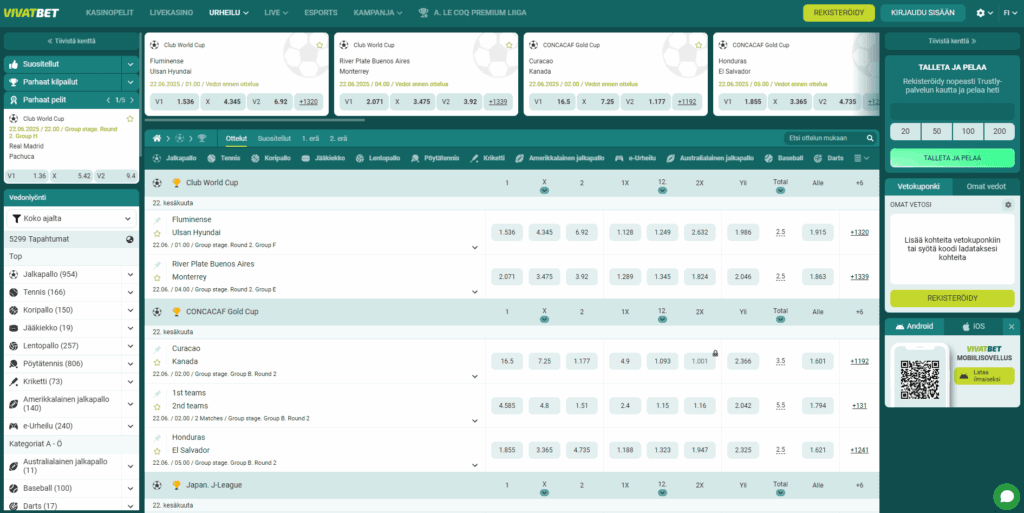Viewport: 1024px width, 513px height.
Task: Go to next Parhaat pelit match
Action: [x=133, y=100]
